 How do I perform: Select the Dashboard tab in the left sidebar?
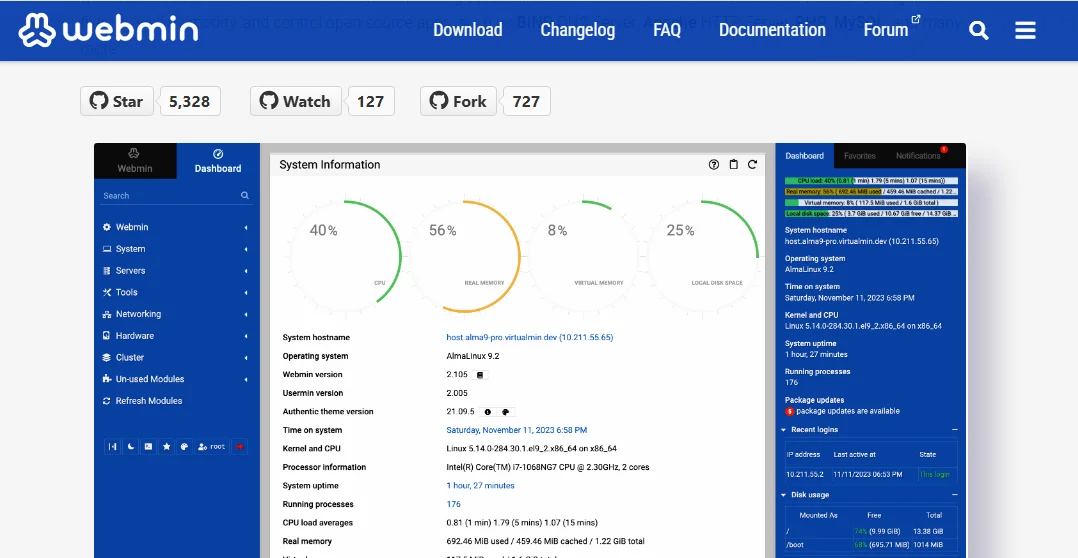tap(218, 161)
